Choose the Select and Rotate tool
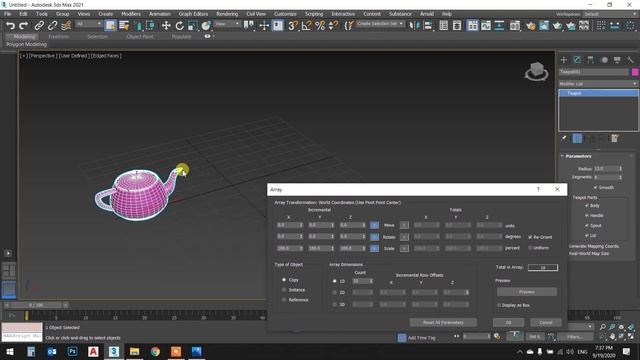The image size is (640, 360). [x=179, y=26]
